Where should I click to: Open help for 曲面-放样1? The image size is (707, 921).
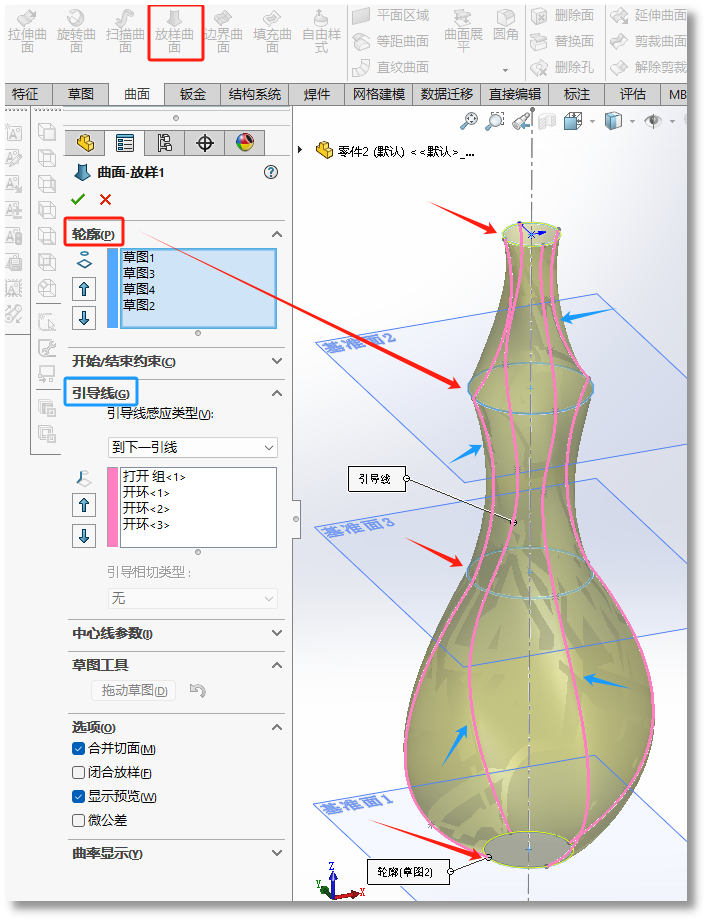[x=271, y=172]
